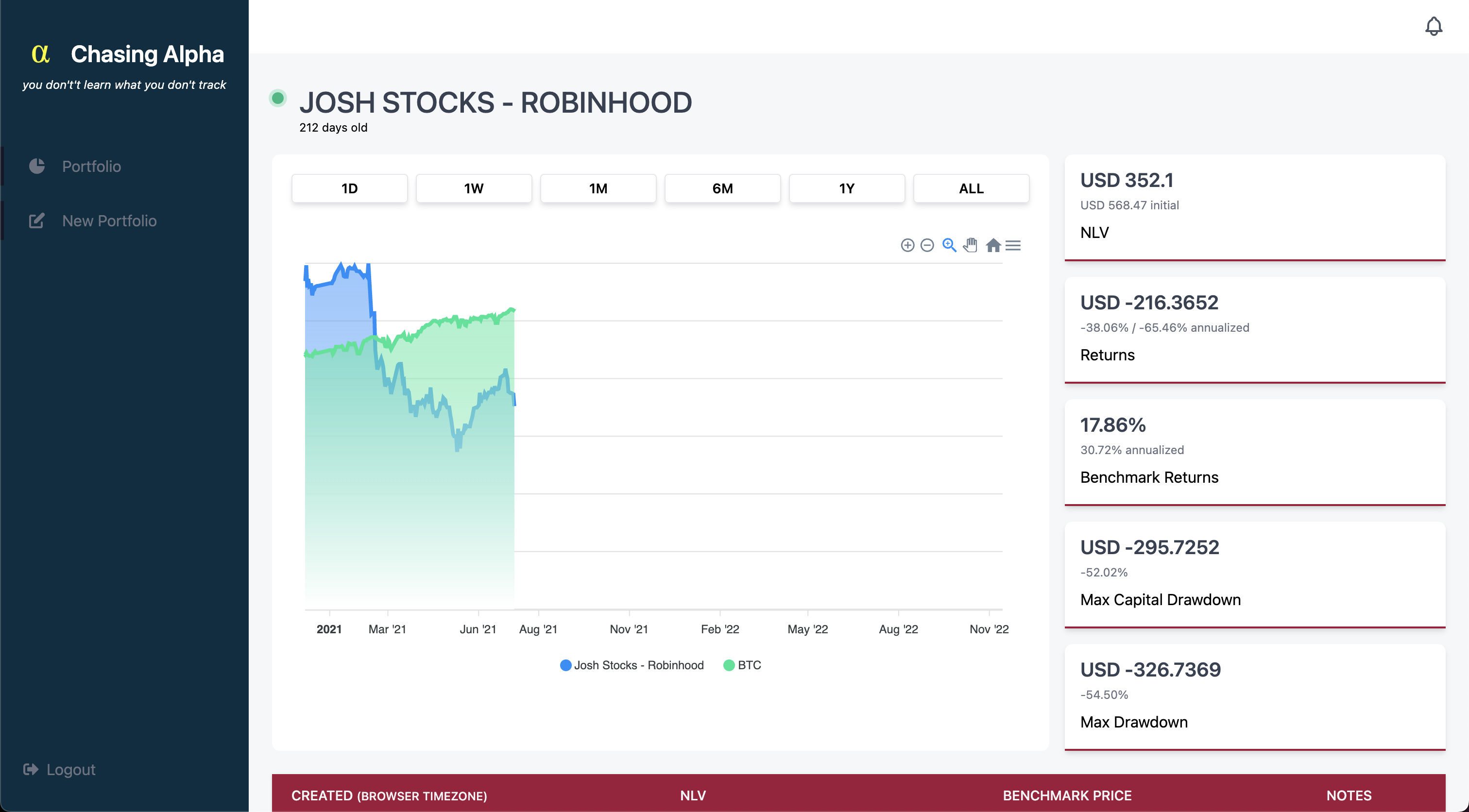Click the Aug '21 axis label
The width and height of the screenshot is (1469, 812).
point(538,629)
